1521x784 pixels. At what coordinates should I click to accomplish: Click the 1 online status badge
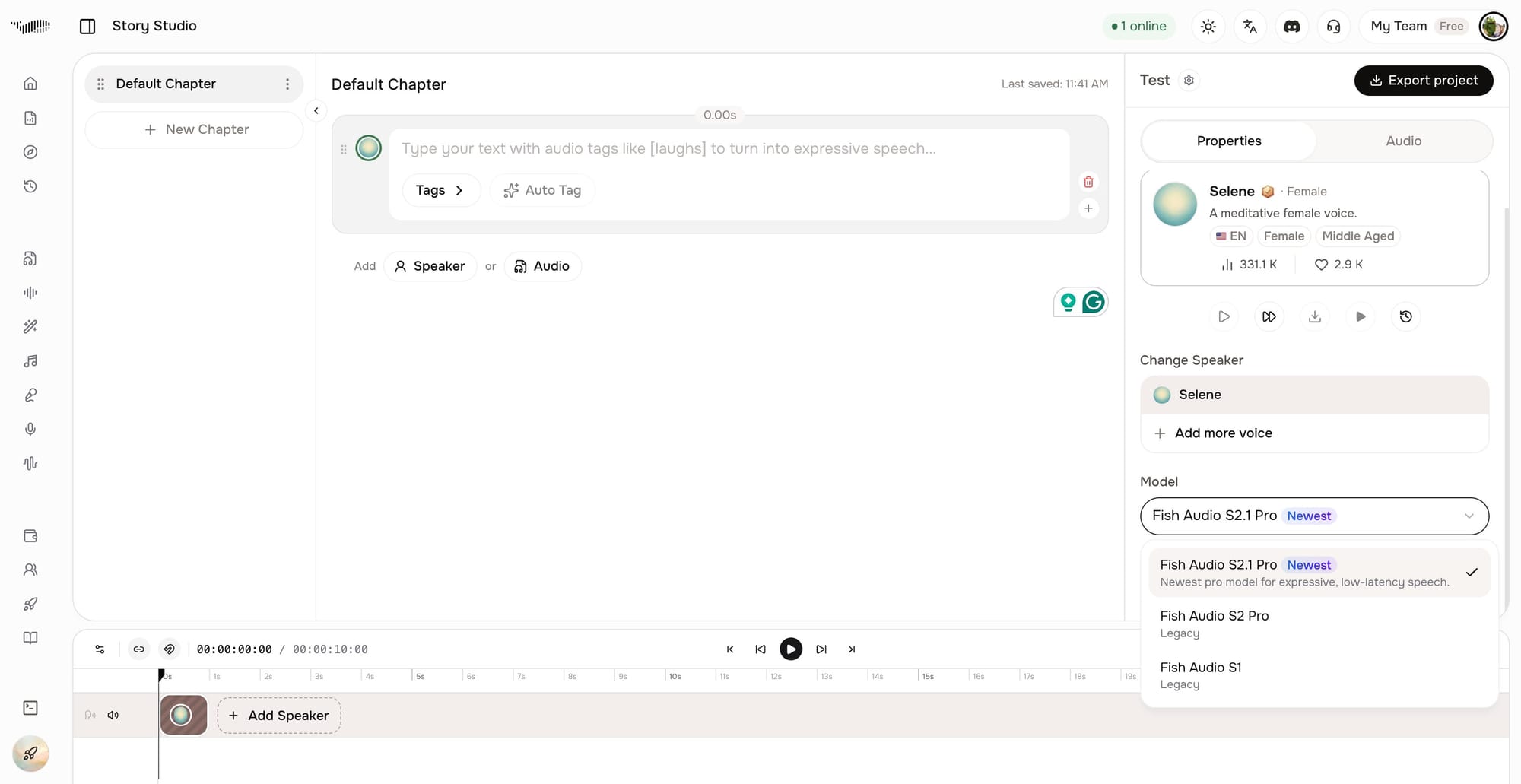(x=1138, y=27)
